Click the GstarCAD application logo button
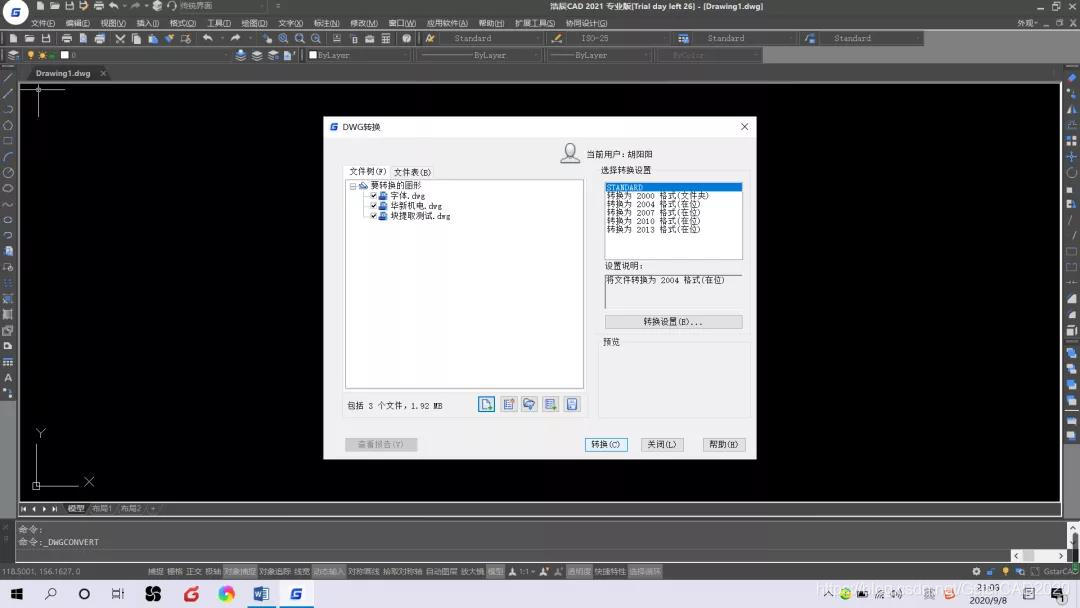The height and width of the screenshot is (608, 1080). pos(15,12)
